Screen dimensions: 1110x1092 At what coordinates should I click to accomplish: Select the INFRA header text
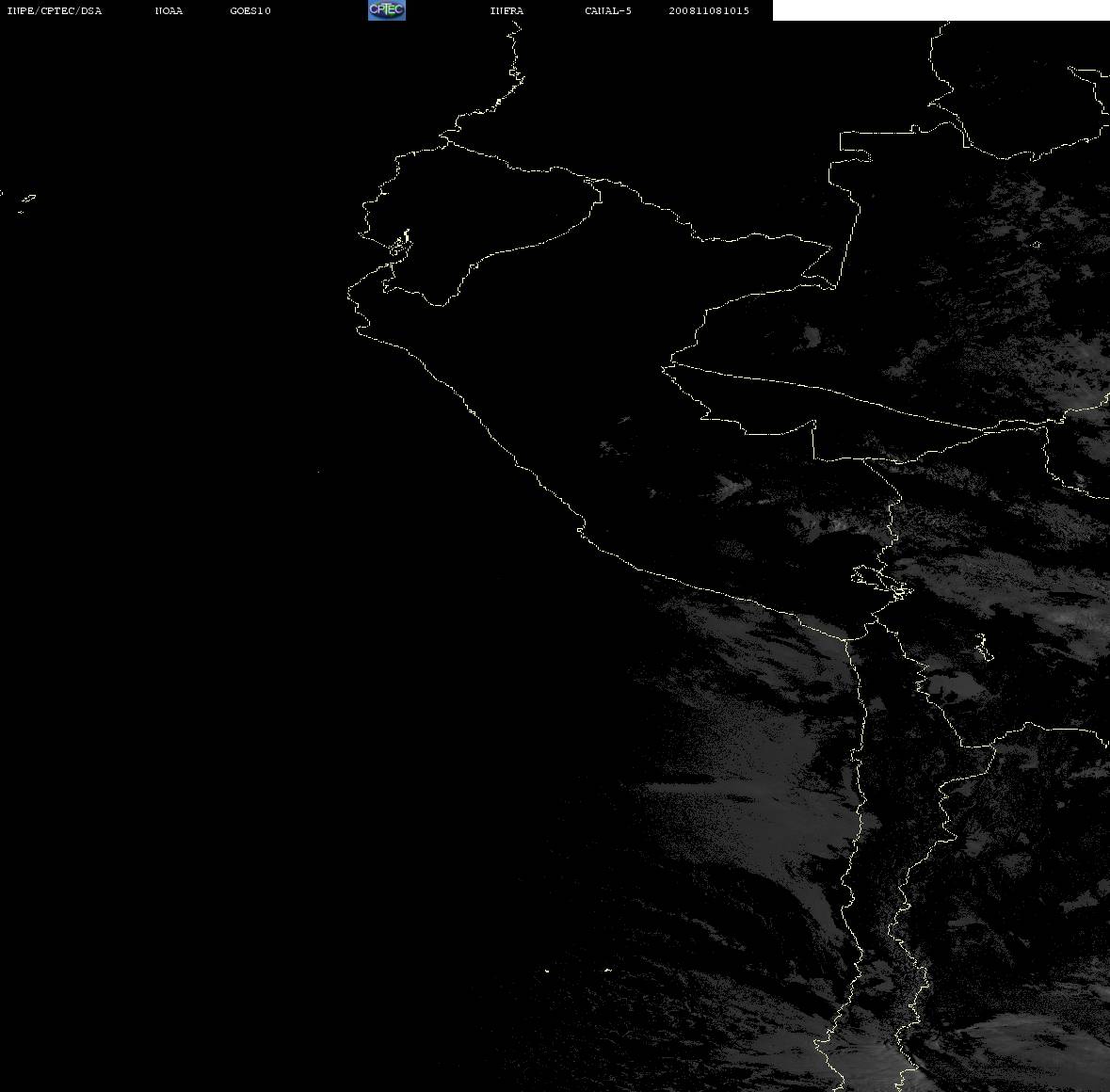tap(507, 10)
